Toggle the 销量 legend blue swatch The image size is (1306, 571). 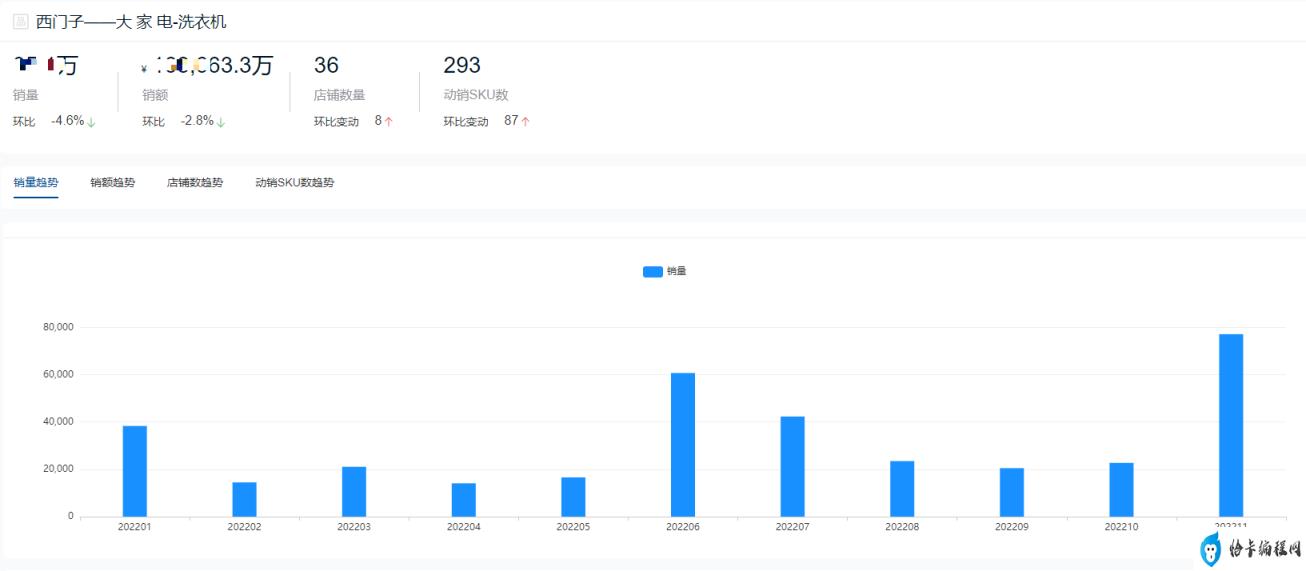pyautogui.click(x=652, y=271)
